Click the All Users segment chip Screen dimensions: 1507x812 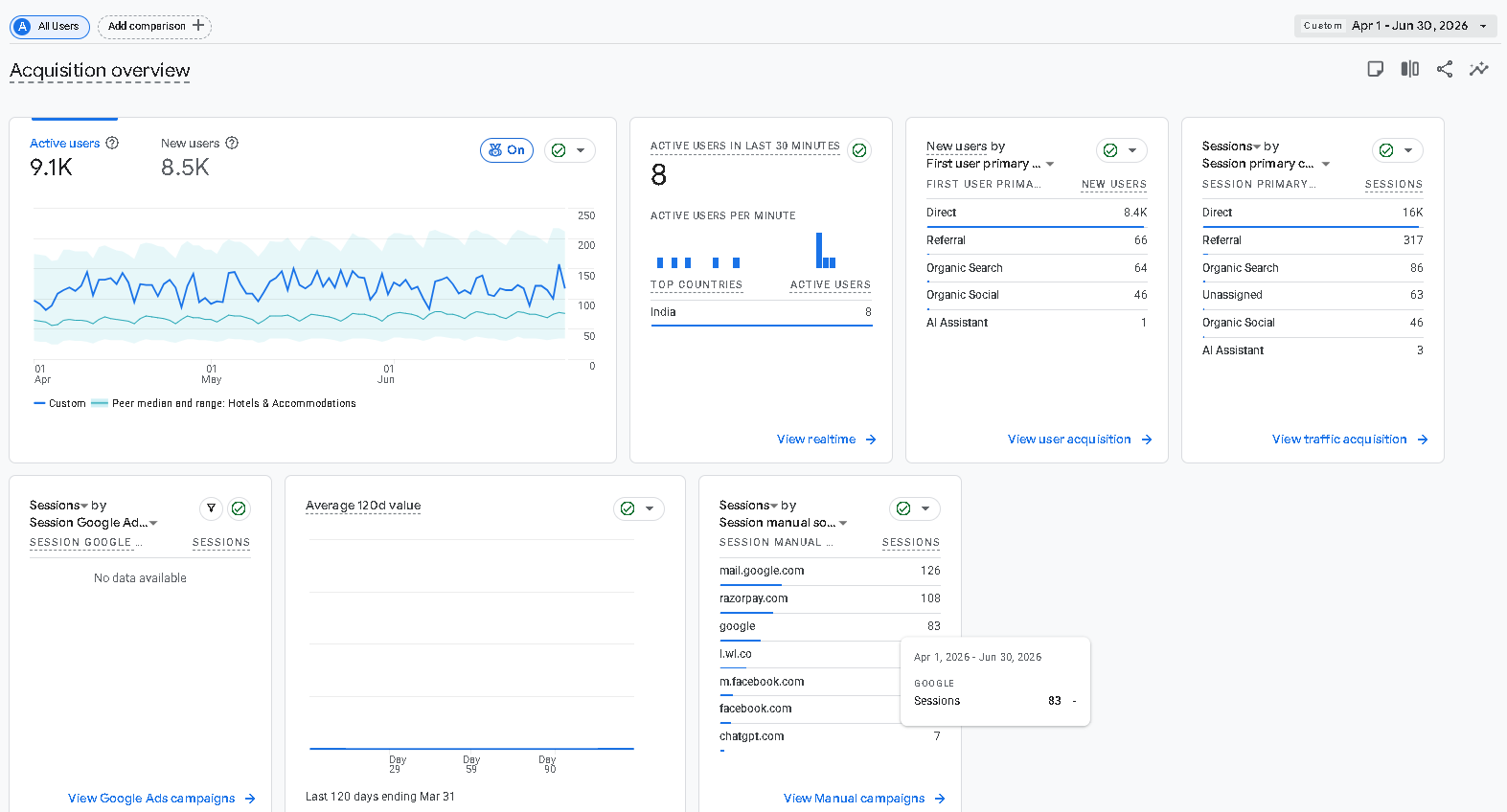coord(50,26)
